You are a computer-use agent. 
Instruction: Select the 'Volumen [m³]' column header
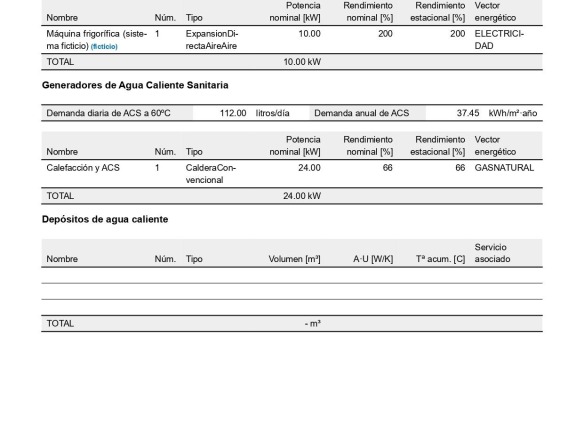(294, 259)
